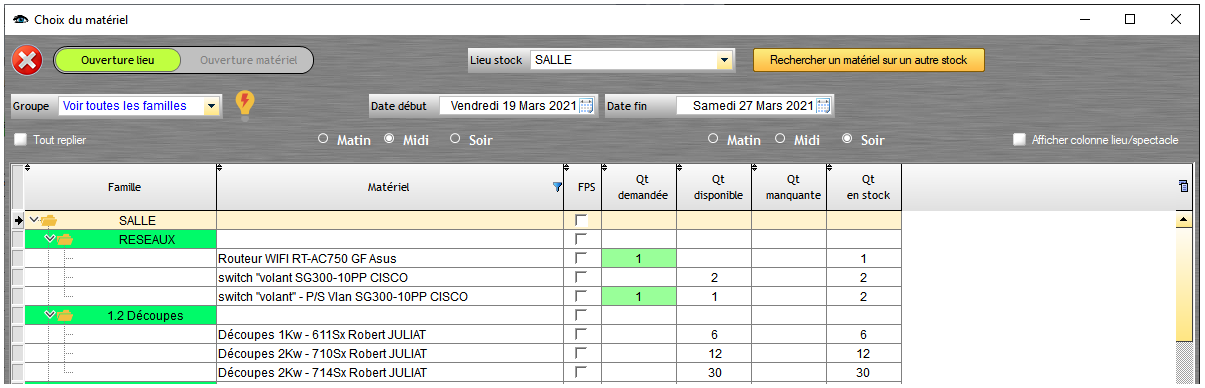
Task: Tick FPS checkbox for Découpes 1Kw - 611Sx
Action: (x=582, y=335)
